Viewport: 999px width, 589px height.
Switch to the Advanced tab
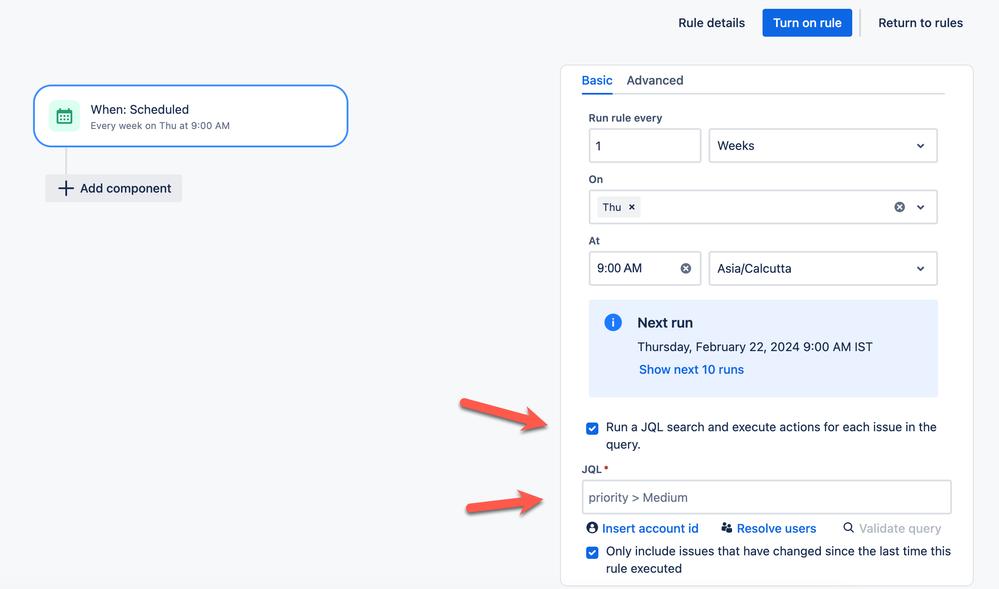(654, 80)
